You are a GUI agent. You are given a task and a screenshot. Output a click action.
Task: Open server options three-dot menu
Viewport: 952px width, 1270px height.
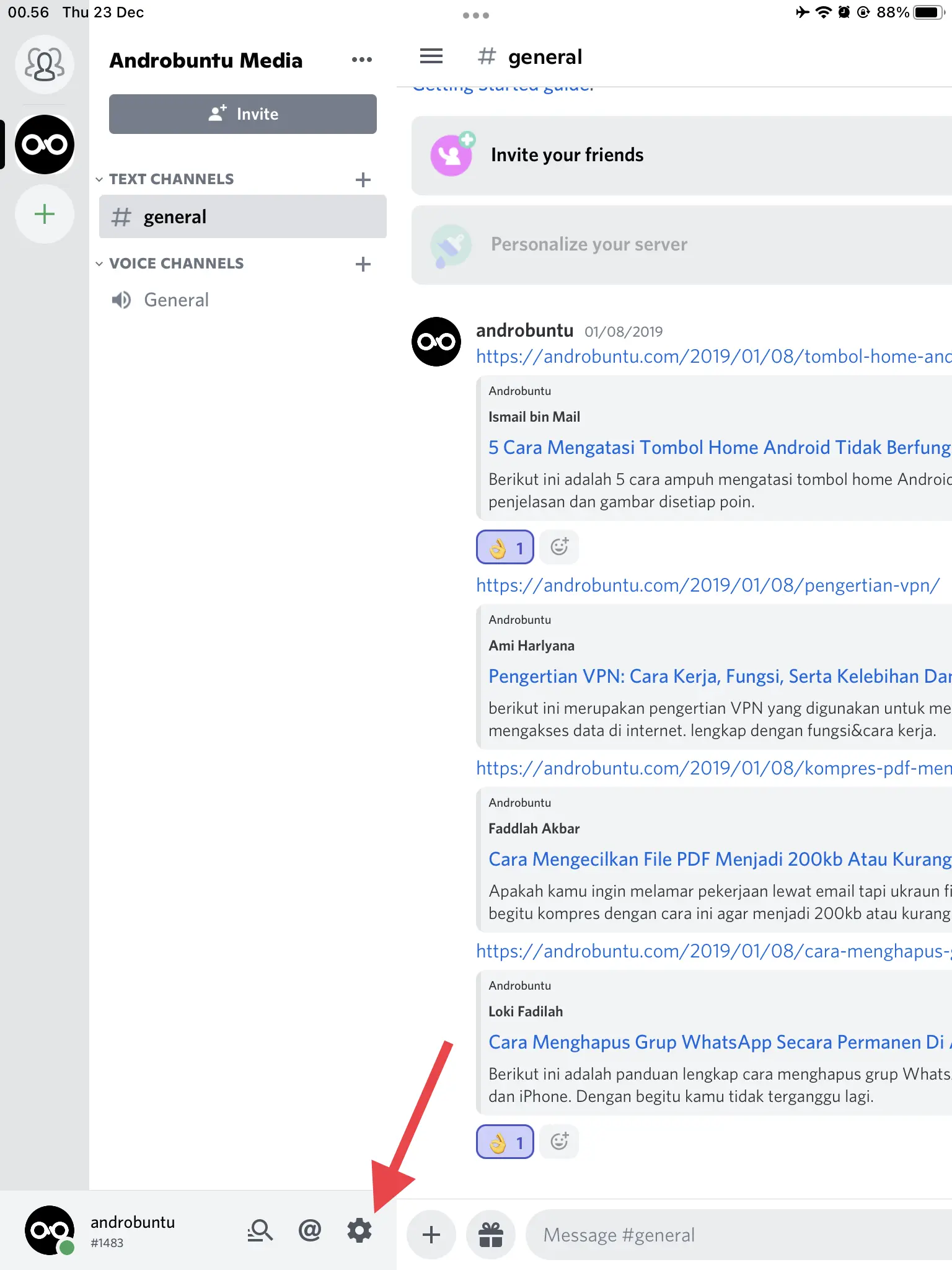coord(362,60)
